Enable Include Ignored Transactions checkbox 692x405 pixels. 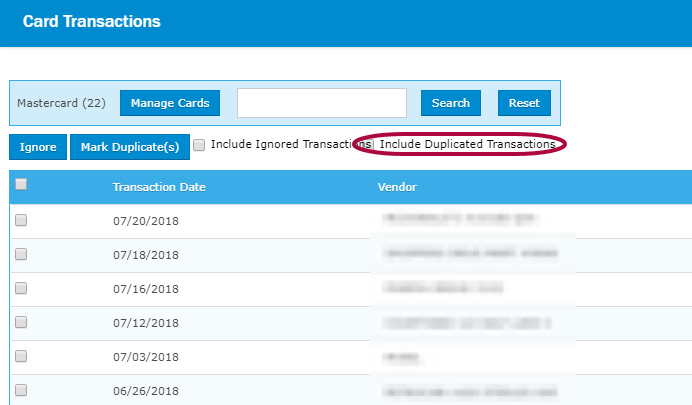point(199,145)
